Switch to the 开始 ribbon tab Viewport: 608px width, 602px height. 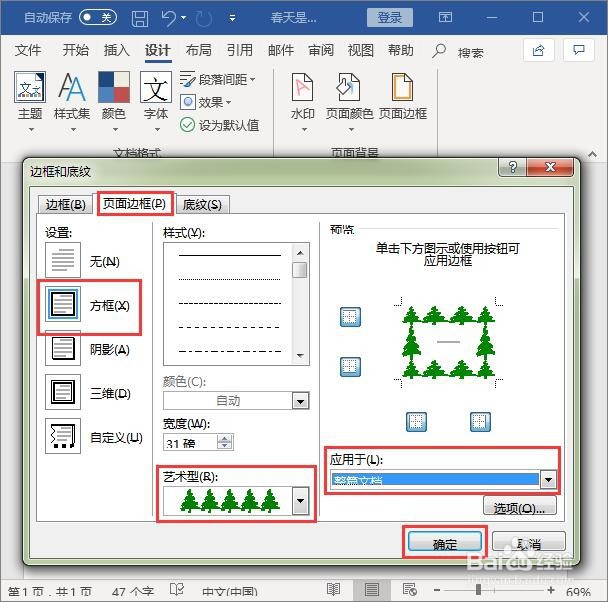click(x=76, y=50)
